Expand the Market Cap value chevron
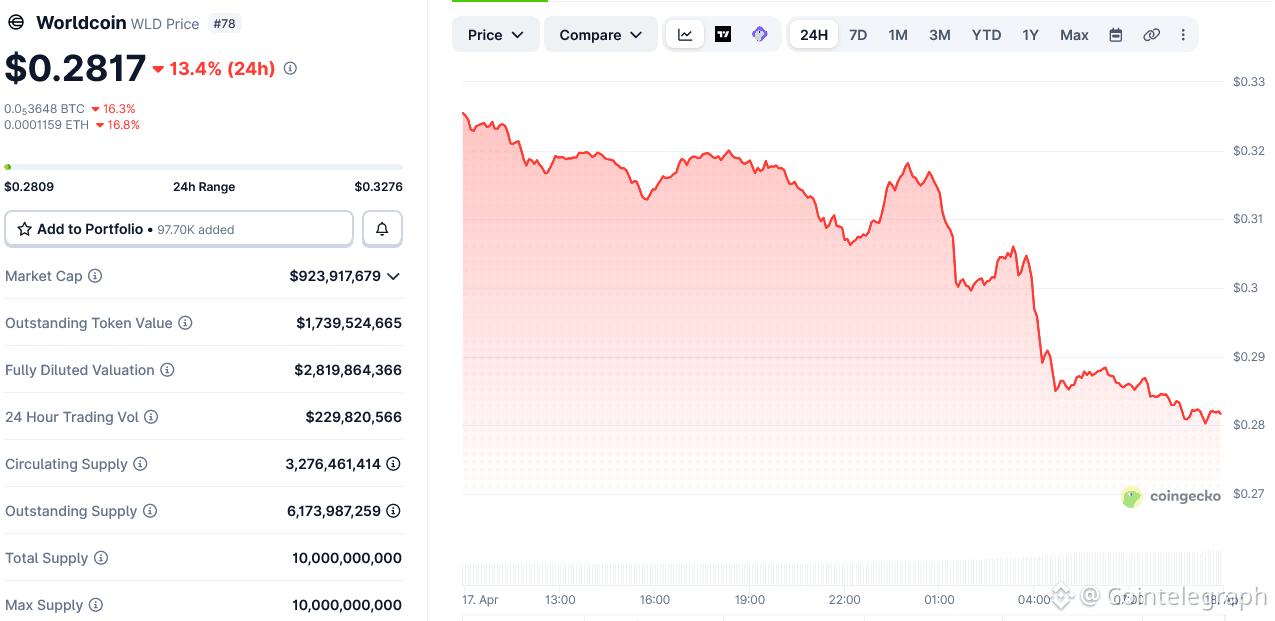The width and height of the screenshot is (1275, 621). [393, 276]
